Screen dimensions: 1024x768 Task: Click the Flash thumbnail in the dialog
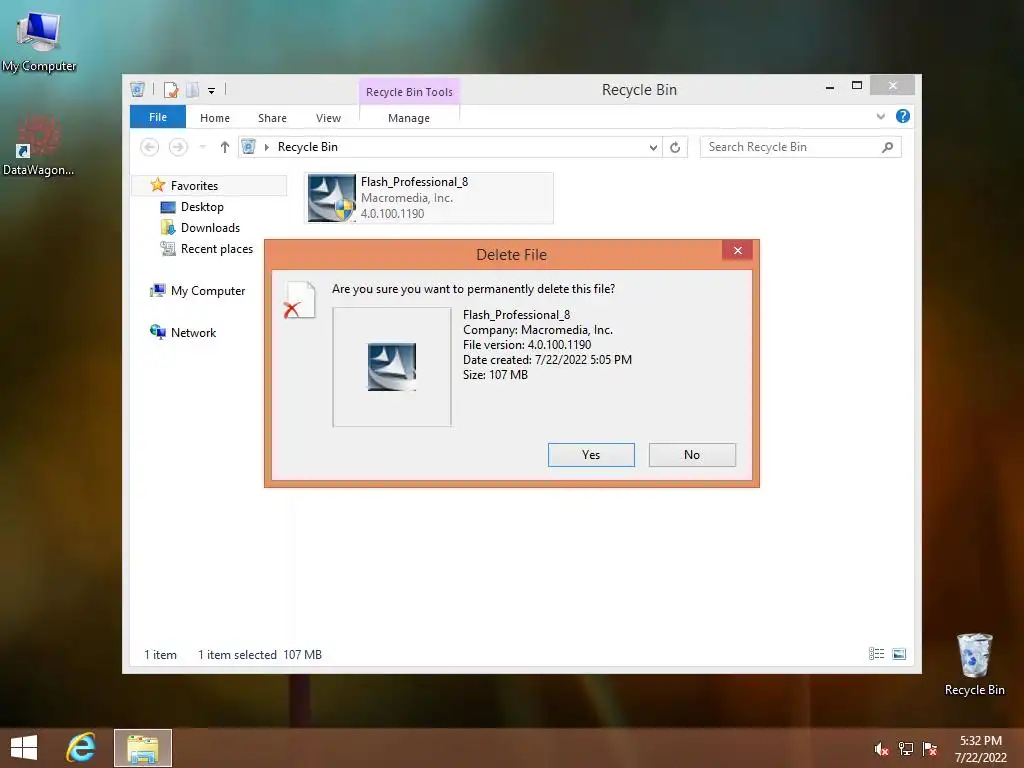tap(392, 367)
